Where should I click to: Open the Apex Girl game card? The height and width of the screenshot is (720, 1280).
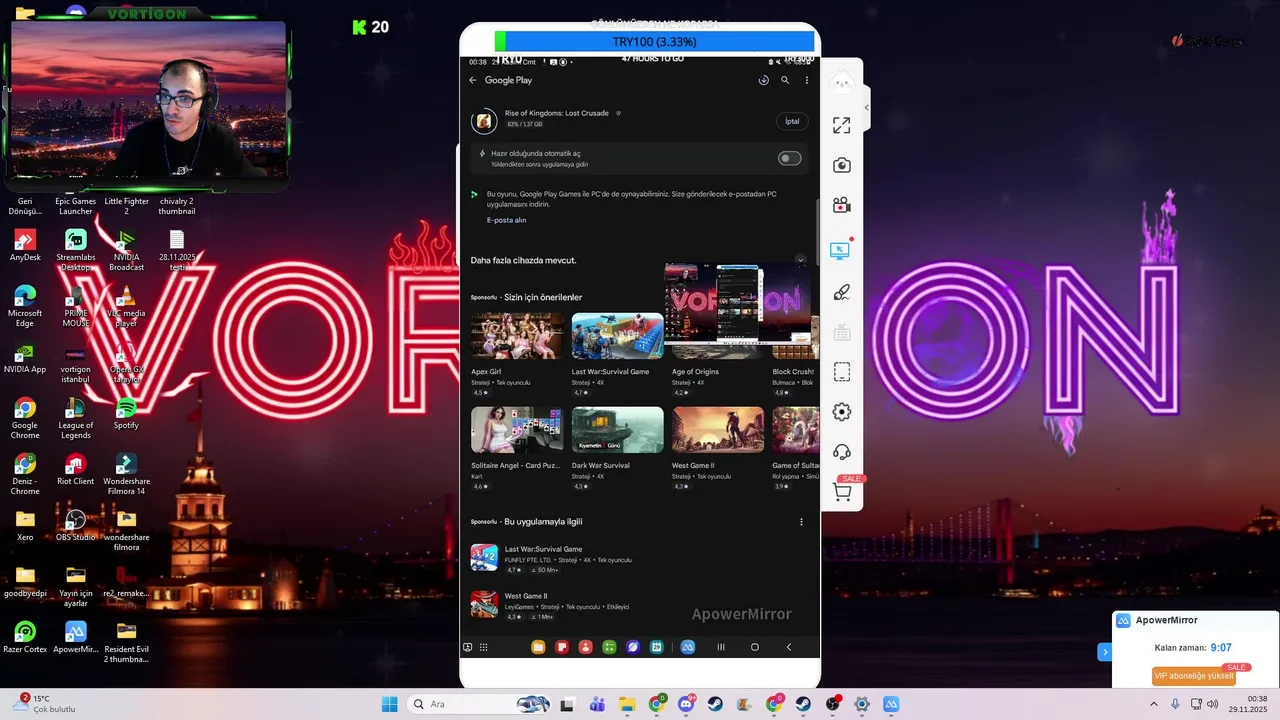517,355
